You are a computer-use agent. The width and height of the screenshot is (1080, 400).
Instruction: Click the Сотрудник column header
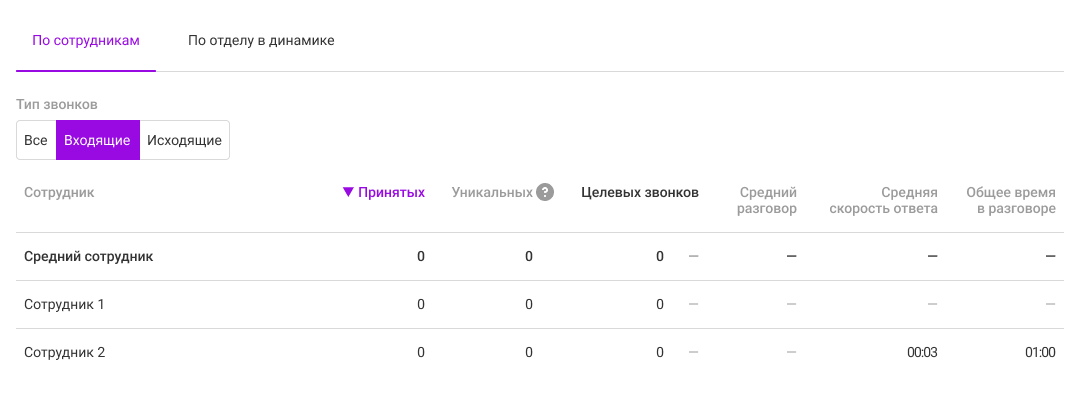tap(59, 193)
